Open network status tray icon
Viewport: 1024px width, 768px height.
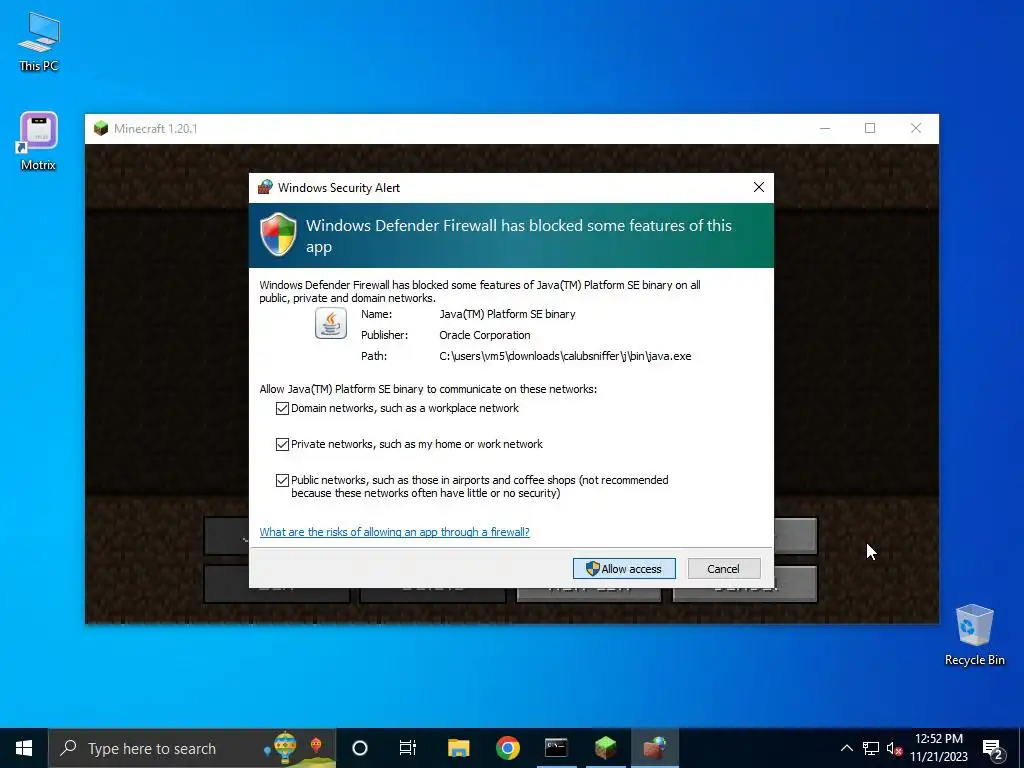[x=871, y=748]
